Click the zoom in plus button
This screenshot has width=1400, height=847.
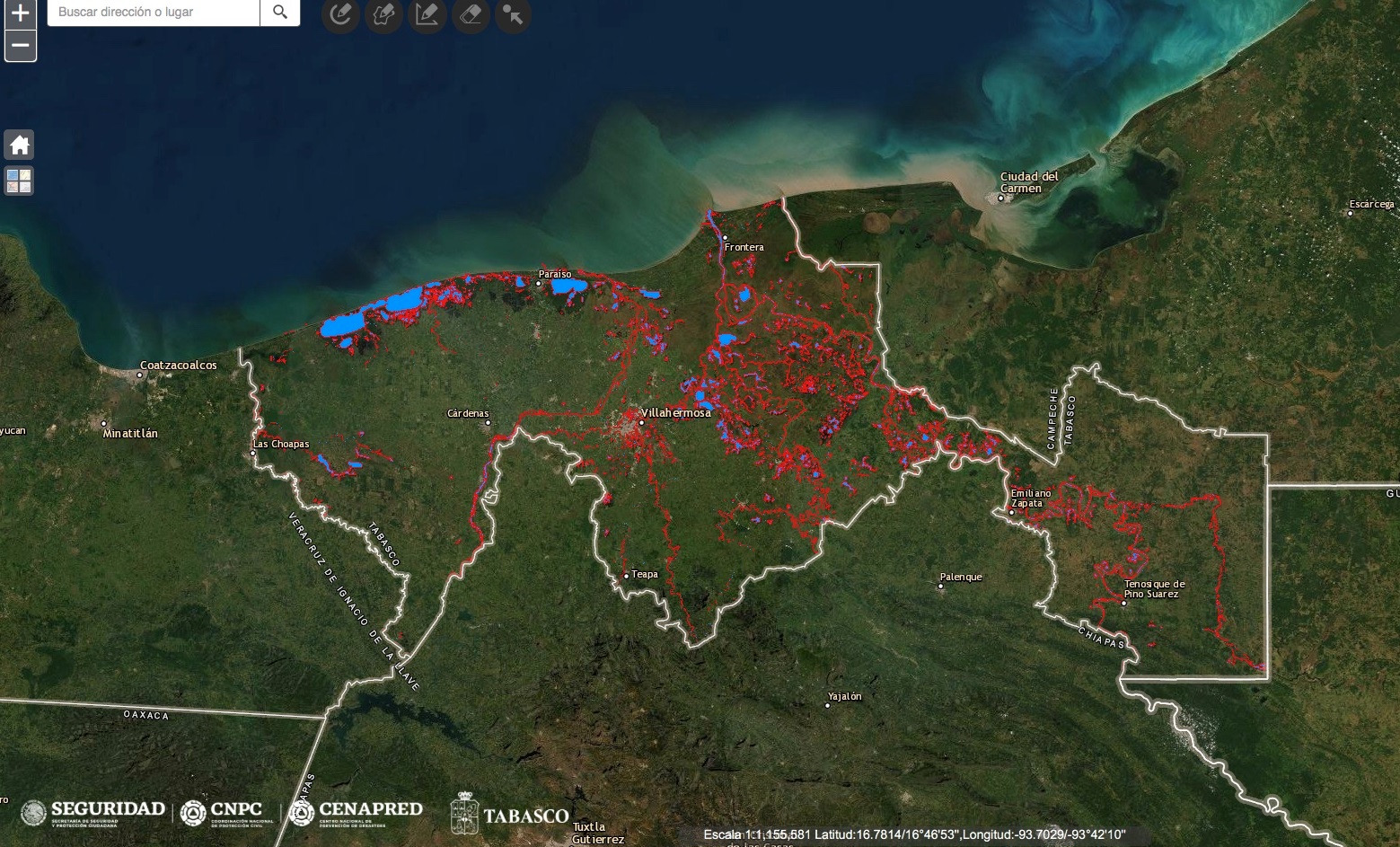point(20,13)
